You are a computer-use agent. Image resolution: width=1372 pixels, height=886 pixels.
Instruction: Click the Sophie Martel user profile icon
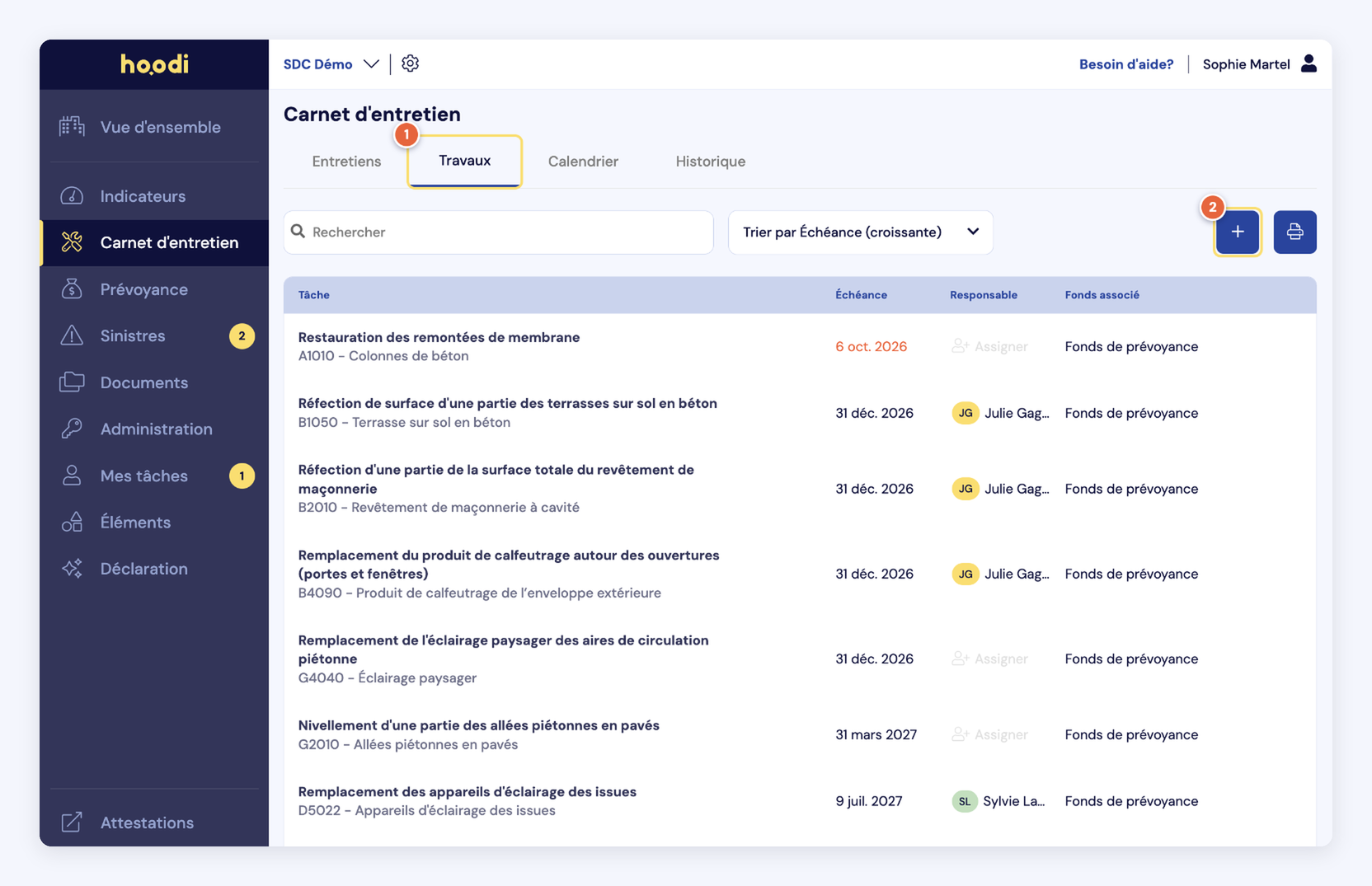[x=1309, y=63]
